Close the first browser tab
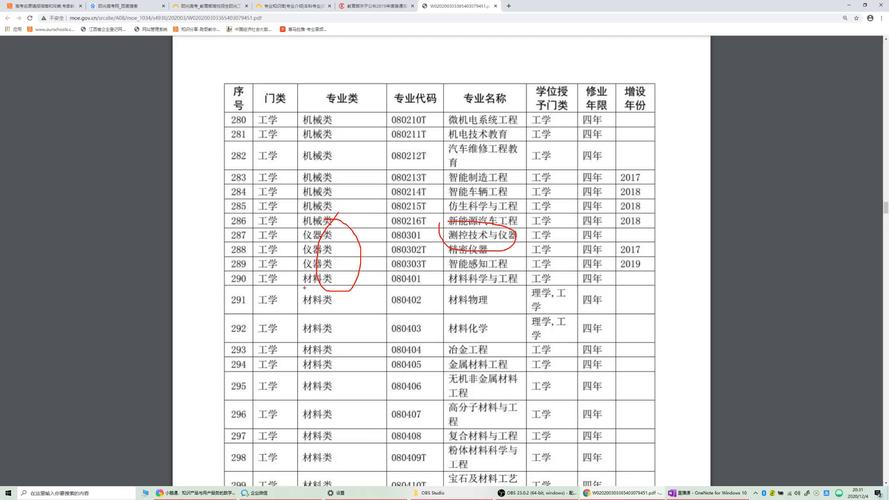Viewport: 889px width, 500px height. [79, 6]
